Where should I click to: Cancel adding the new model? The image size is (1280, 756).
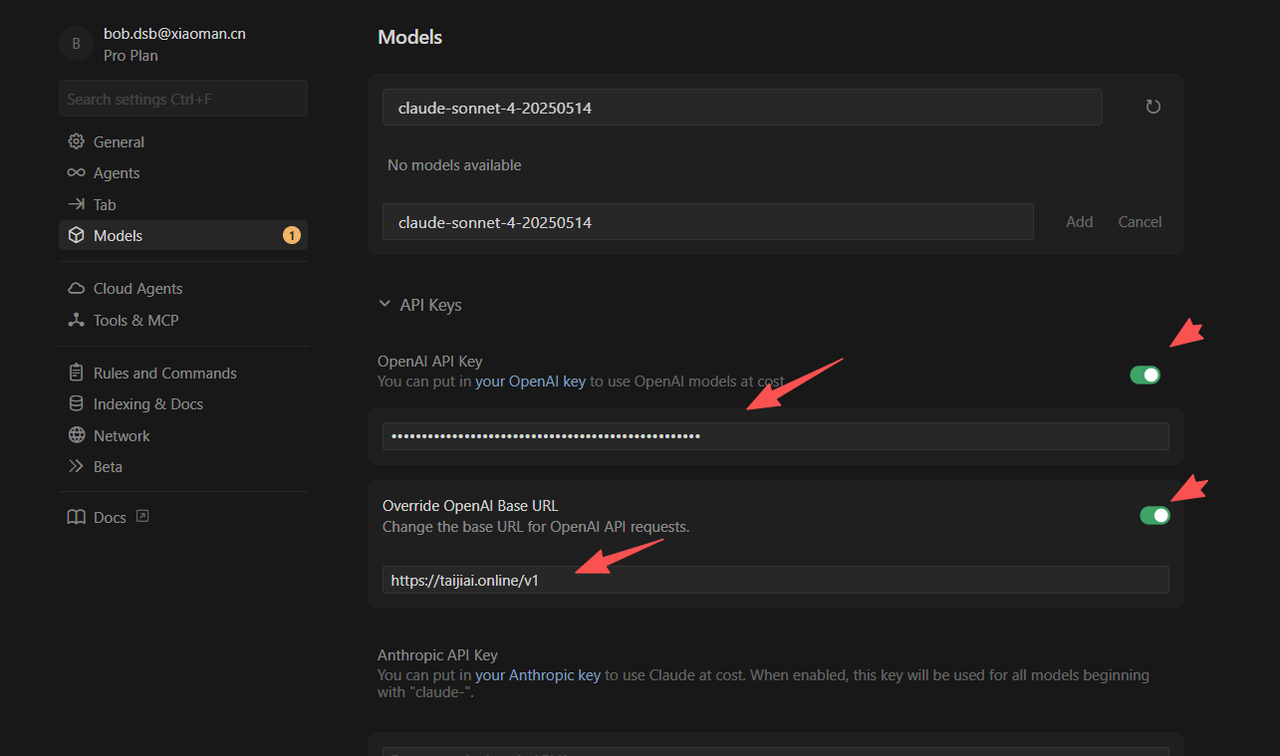[1140, 222]
